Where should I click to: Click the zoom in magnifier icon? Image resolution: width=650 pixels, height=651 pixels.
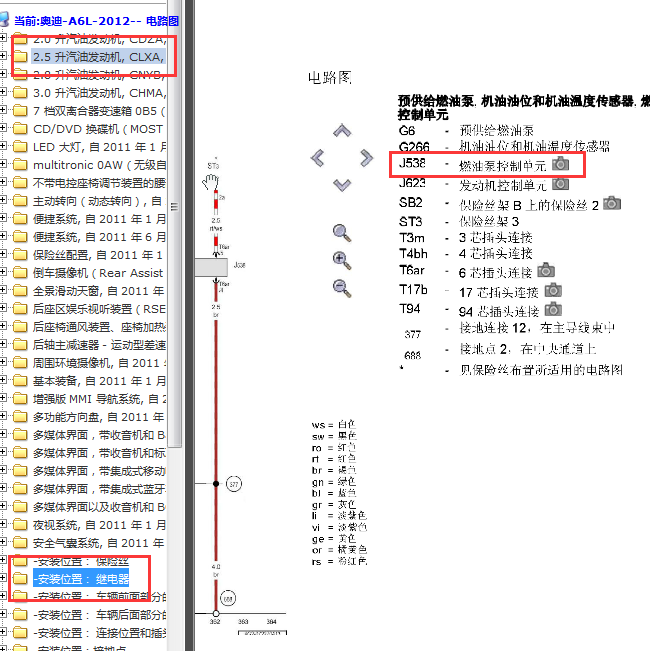[342, 261]
